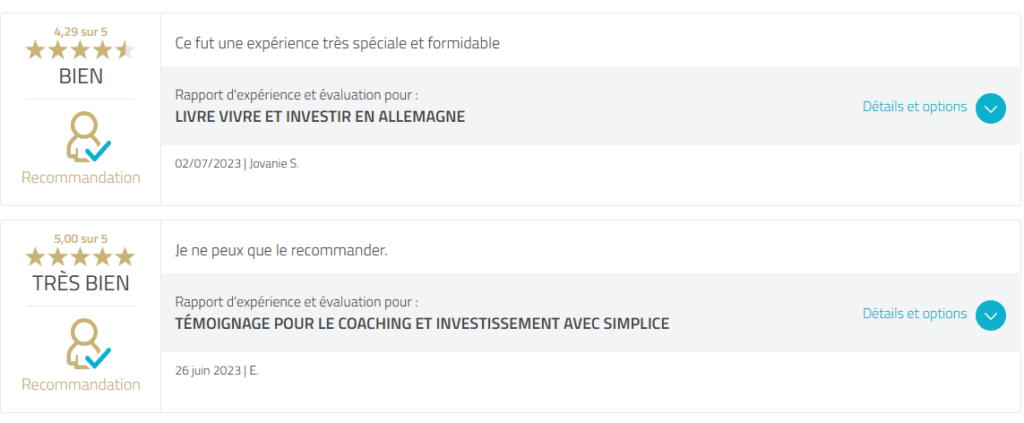The width and height of the screenshot is (1024, 423).
Task: Click the '26 juin 2023 | E.' author line
Action: 217,370
